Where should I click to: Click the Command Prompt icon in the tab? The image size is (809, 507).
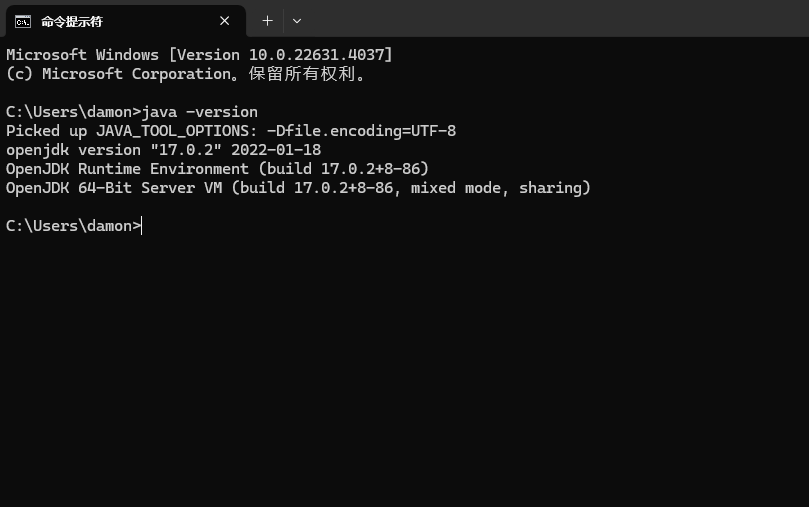pos(22,21)
